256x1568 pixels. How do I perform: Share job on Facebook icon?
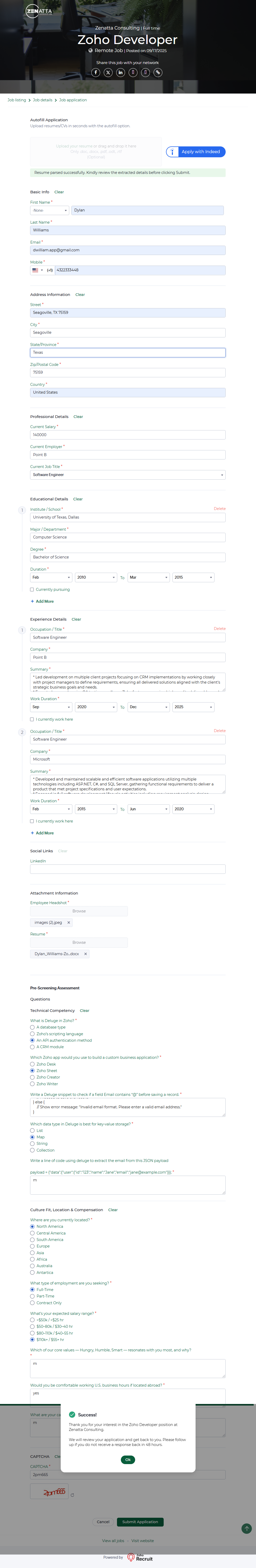pos(96,73)
